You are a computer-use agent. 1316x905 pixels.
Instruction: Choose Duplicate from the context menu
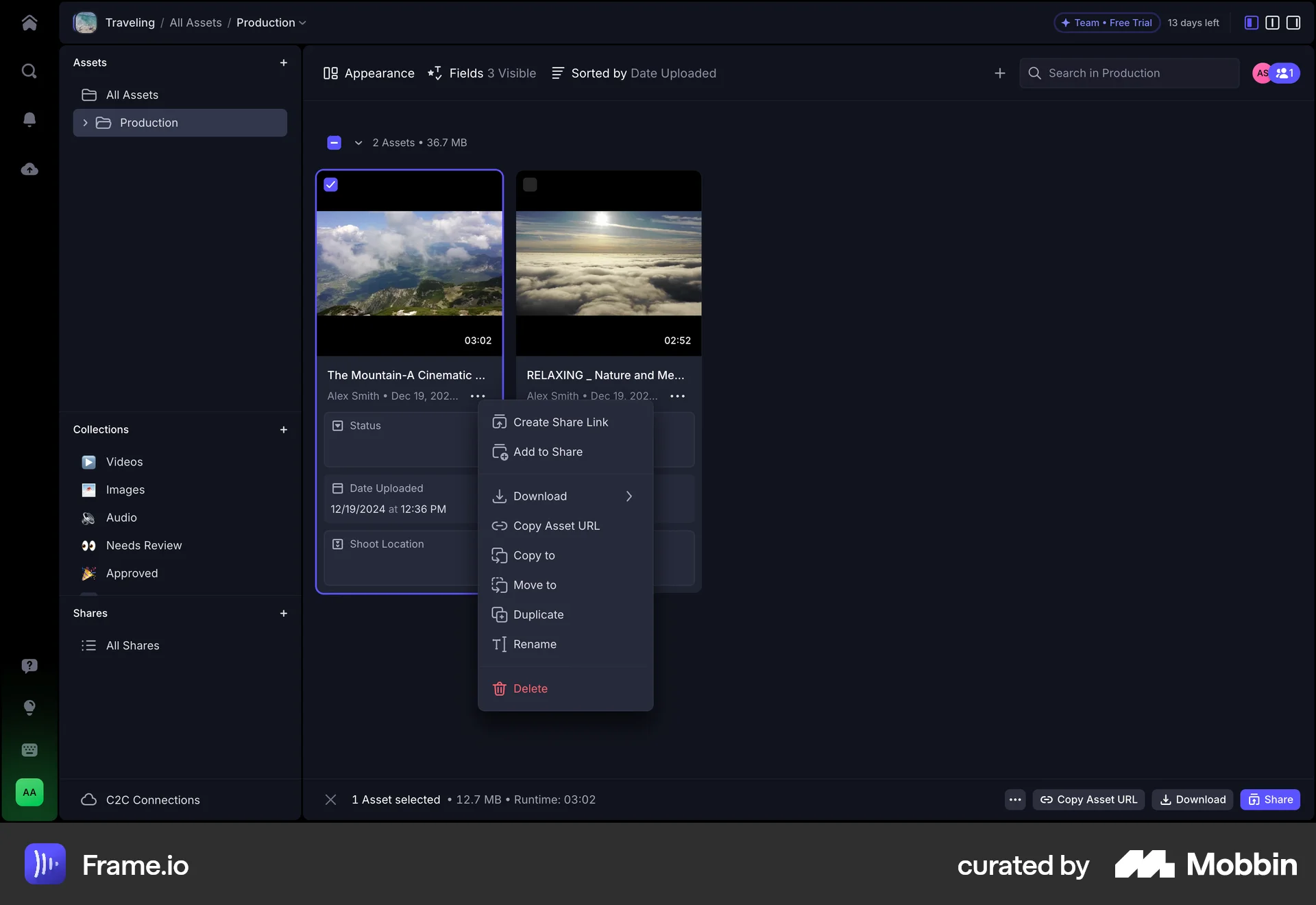click(x=538, y=614)
